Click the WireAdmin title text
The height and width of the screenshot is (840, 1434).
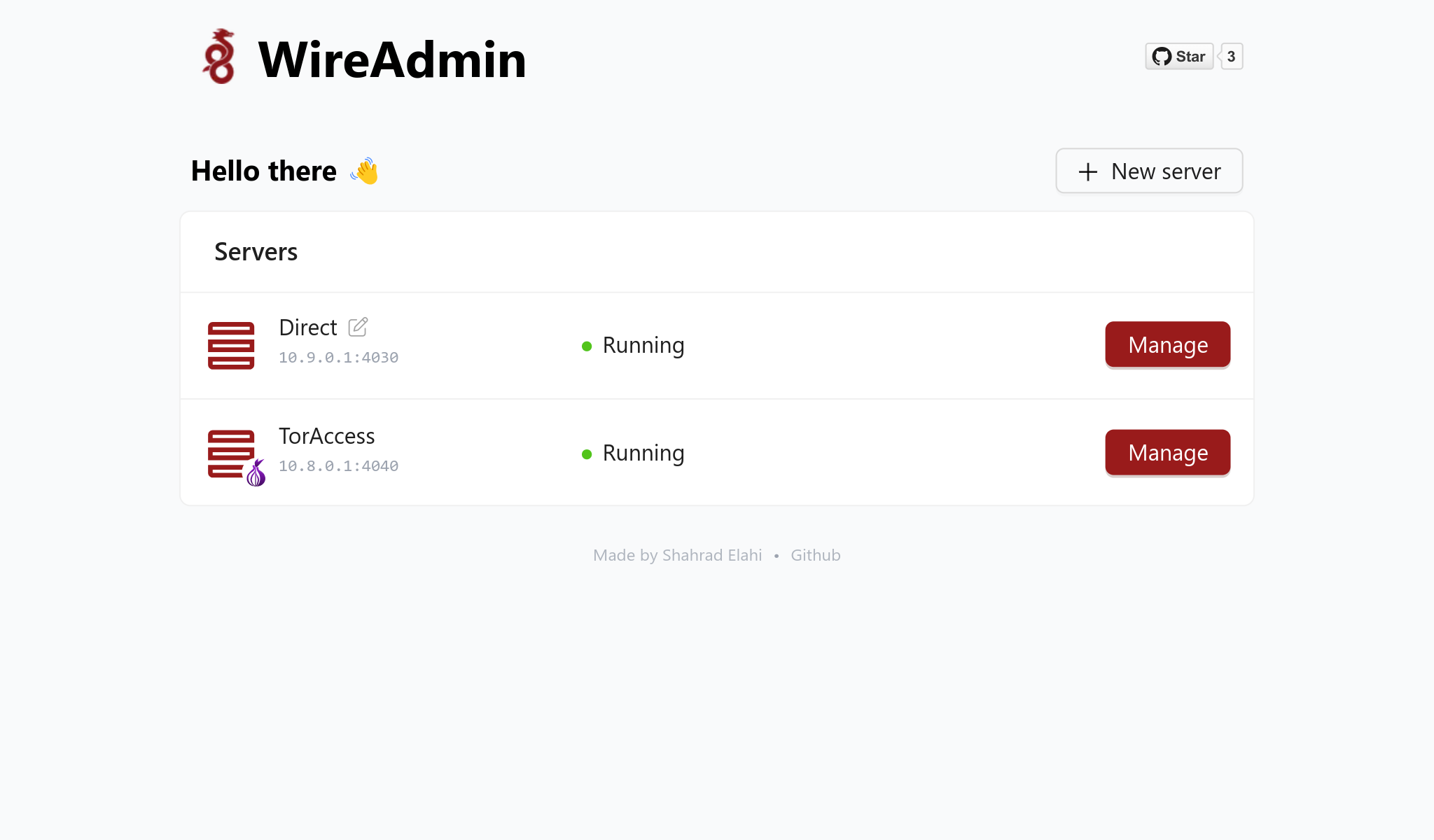point(392,59)
